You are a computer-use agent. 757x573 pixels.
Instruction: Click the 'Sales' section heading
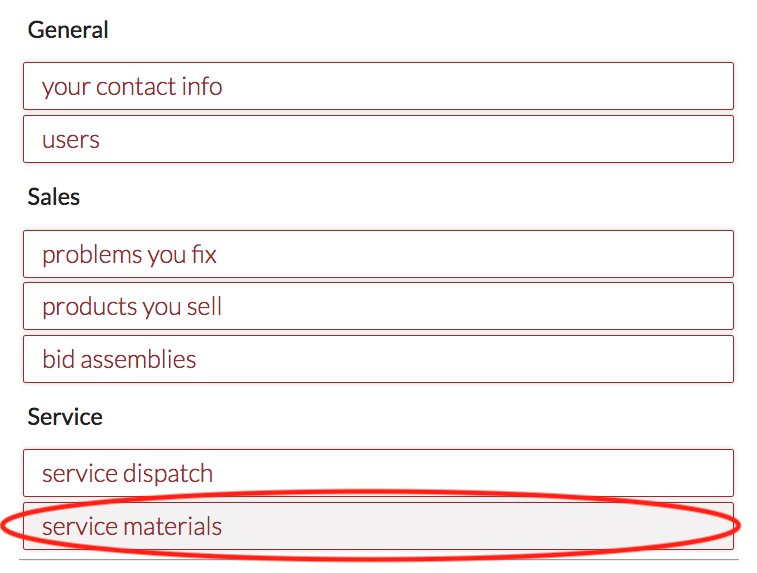point(54,197)
